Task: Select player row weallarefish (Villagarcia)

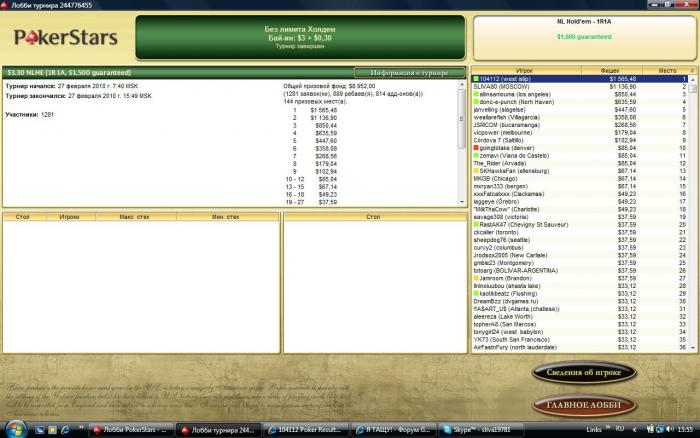Action: (x=580, y=117)
